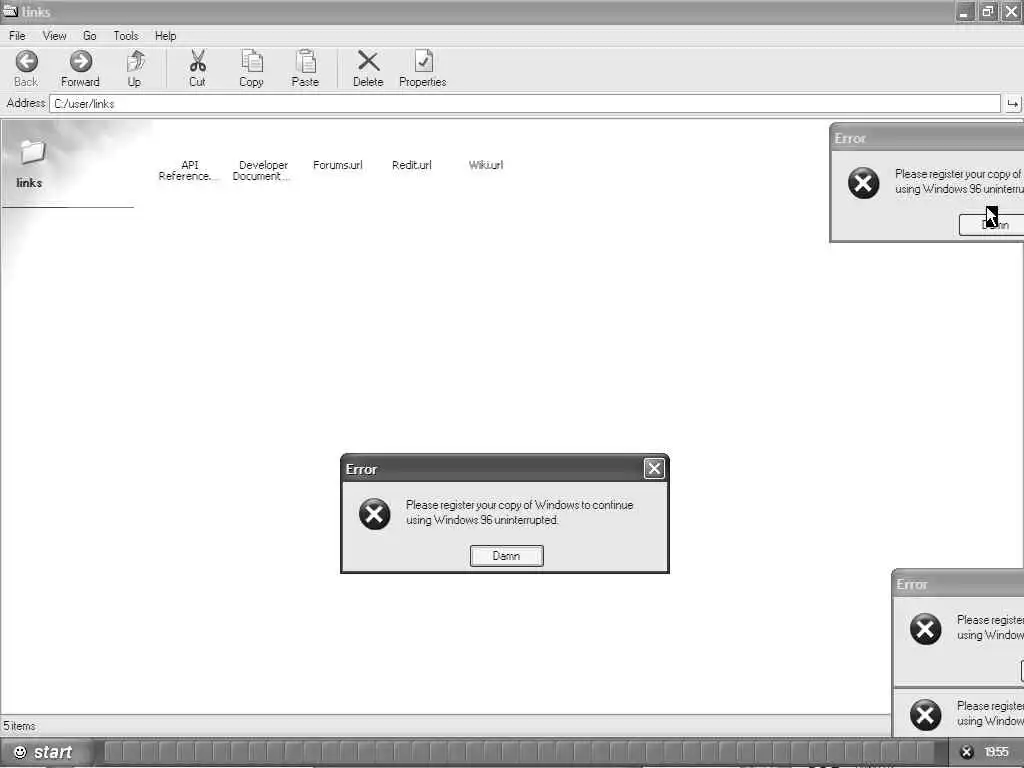Close the center Error dialog
The width and height of the screenshot is (1024, 768).
tap(654, 468)
